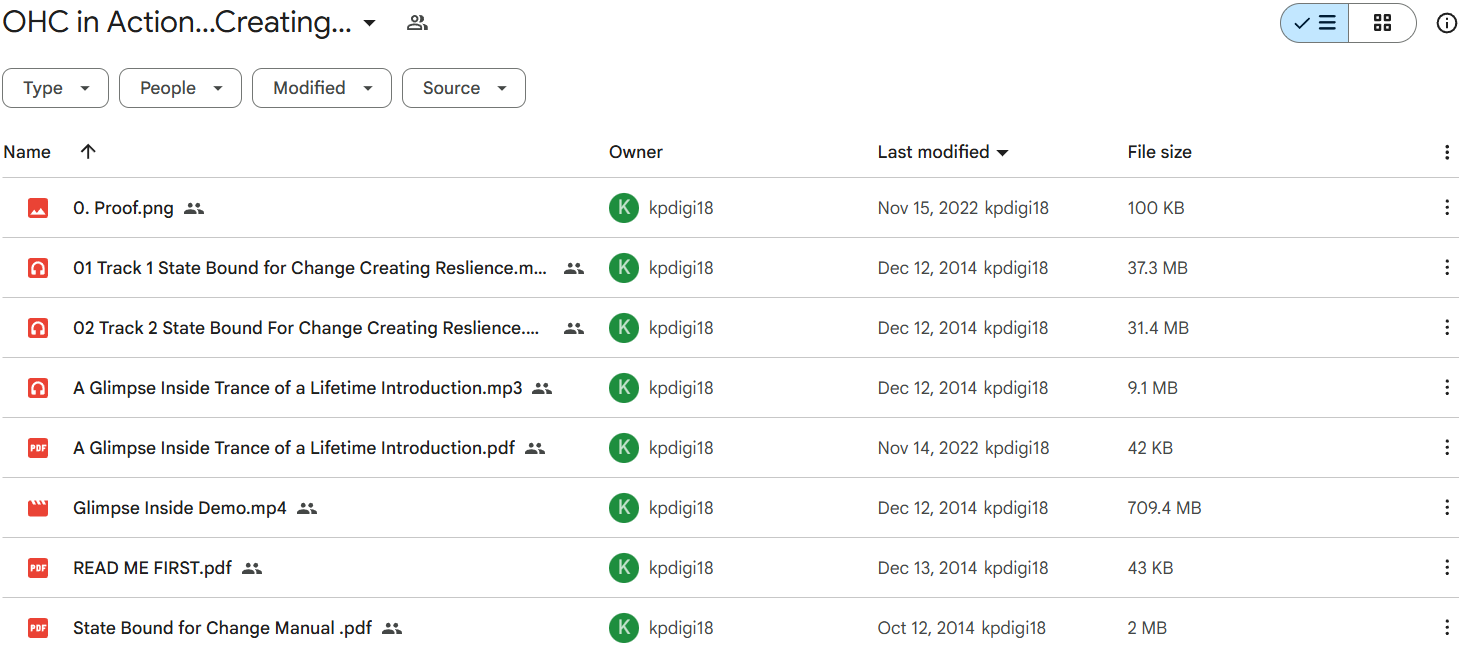Open the Modified filter dropdown
Viewport: 1459px width, 648px height.
tap(321, 88)
